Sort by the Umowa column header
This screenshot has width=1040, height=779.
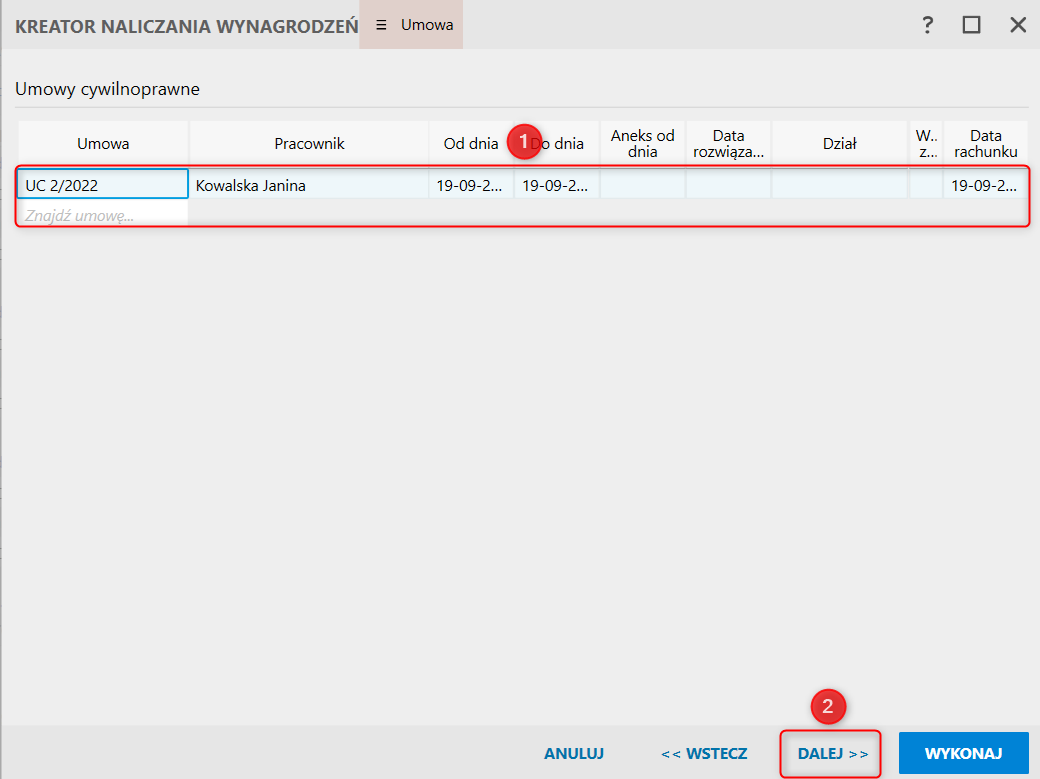click(x=103, y=143)
